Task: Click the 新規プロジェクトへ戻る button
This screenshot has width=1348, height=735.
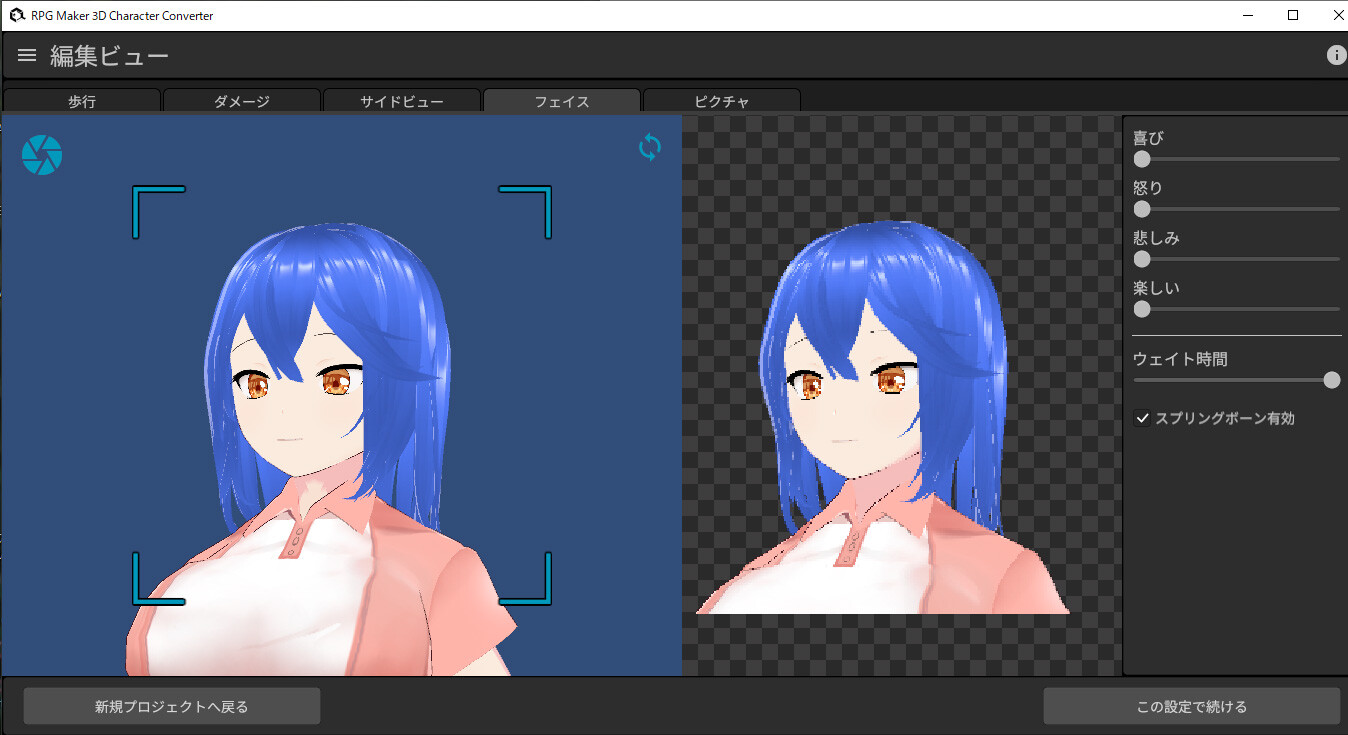Action: [x=170, y=706]
